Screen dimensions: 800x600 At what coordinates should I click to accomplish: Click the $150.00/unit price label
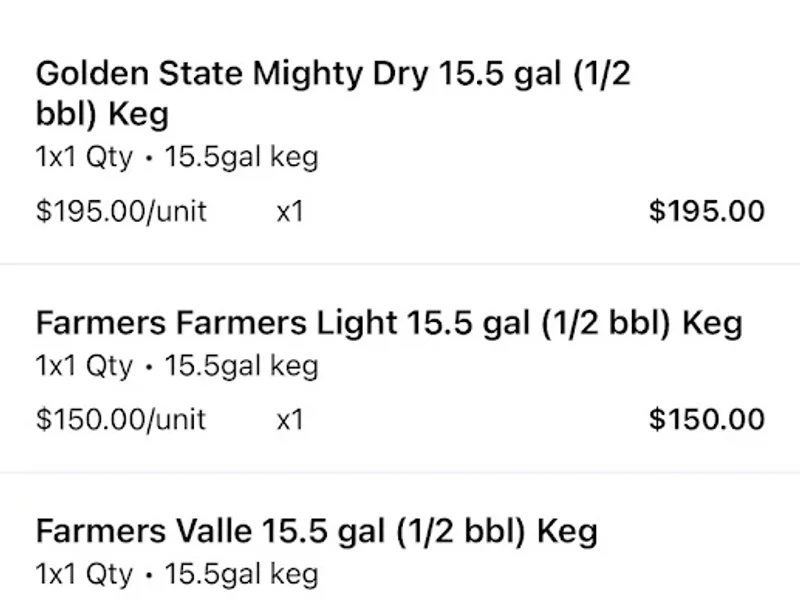pyautogui.click(x=121, y=419)
